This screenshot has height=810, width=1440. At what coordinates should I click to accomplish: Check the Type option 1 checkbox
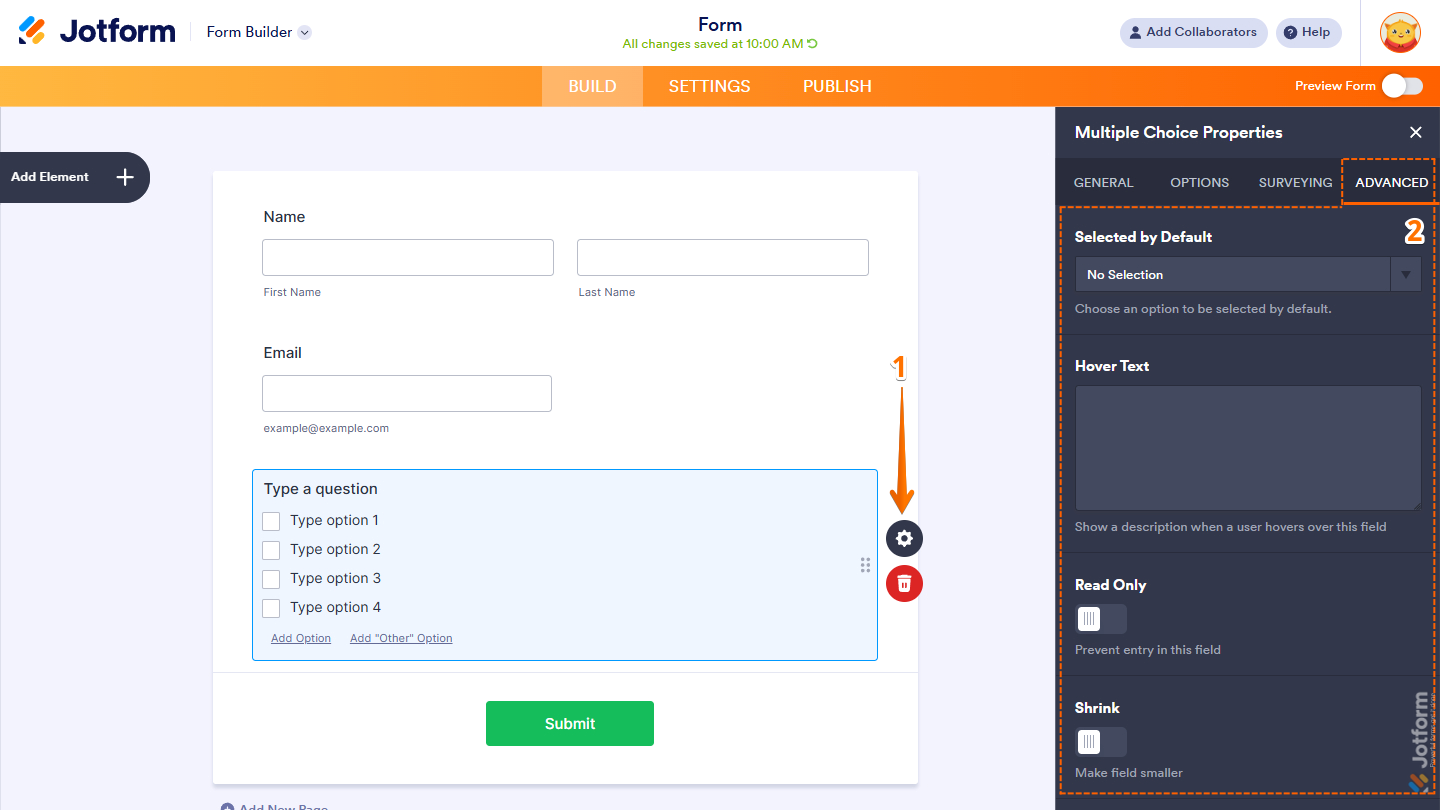(x=271, y=521)
